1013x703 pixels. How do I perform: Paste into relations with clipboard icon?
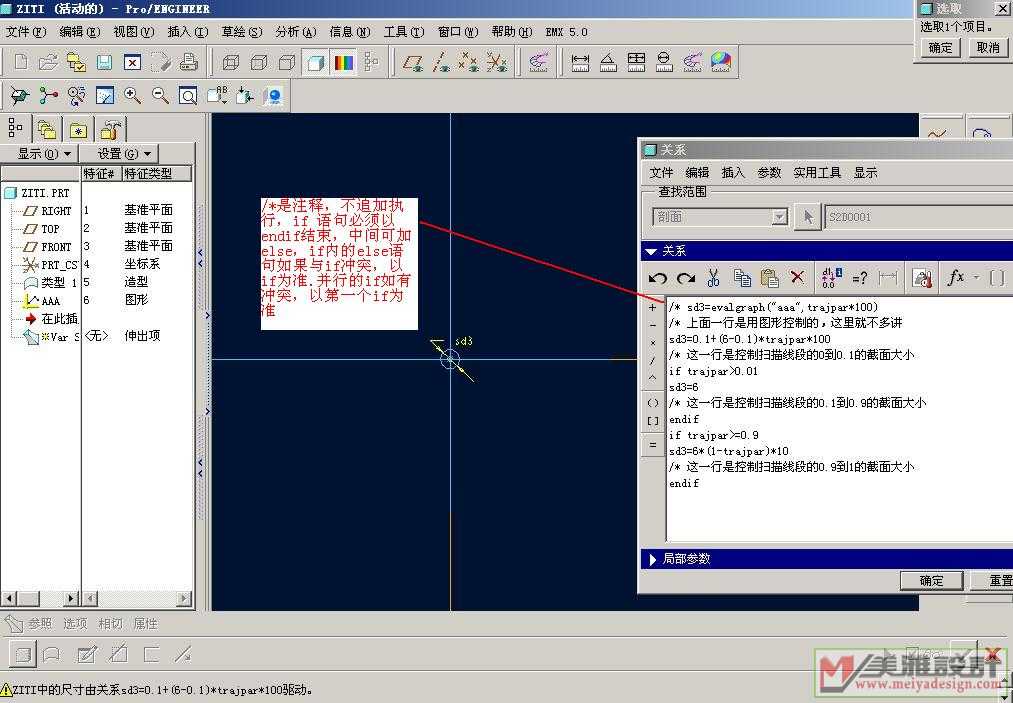769,278
